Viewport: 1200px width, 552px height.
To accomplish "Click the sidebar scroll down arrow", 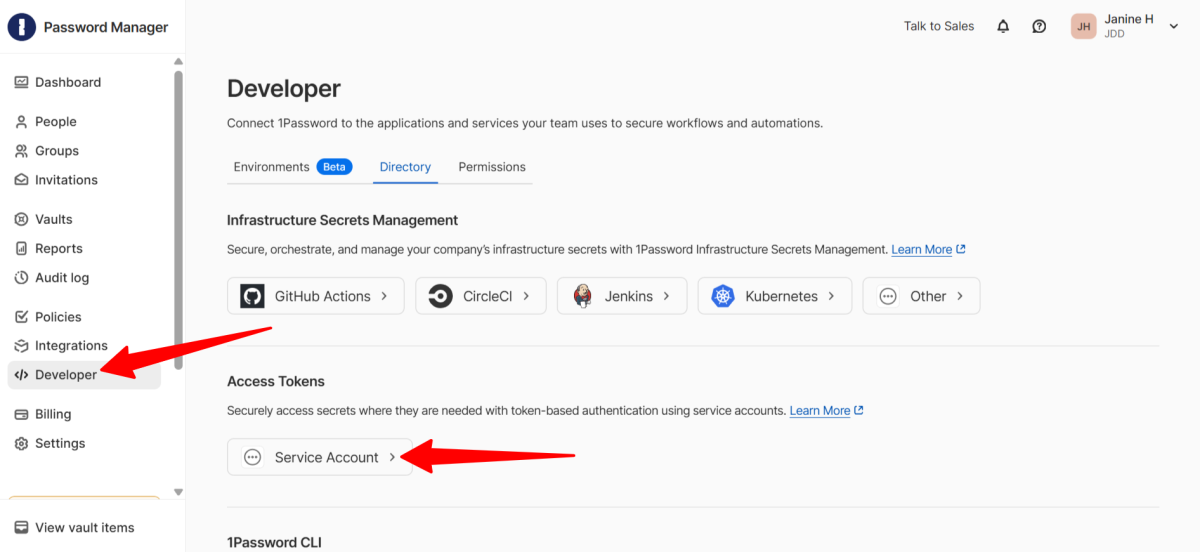I will (178, 492).
